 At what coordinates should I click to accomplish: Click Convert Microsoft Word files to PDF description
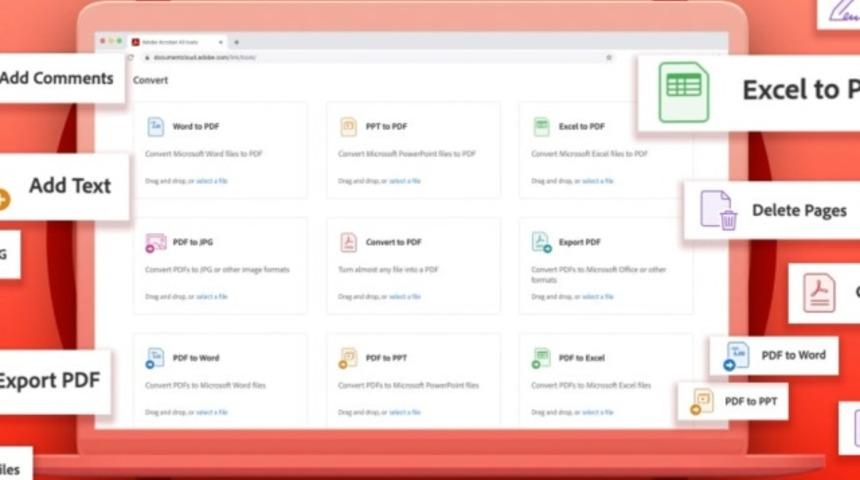pyautogui.click(x=204, y=154)
